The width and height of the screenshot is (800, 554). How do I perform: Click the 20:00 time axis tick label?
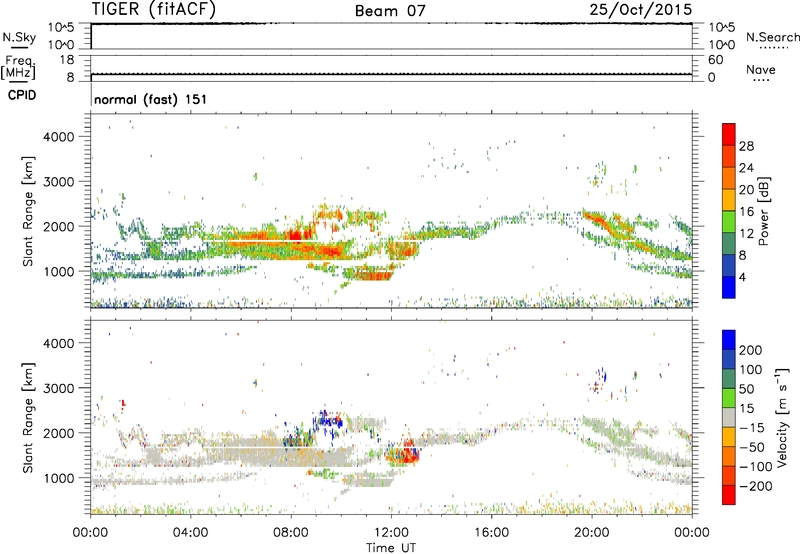pos(591,533)
